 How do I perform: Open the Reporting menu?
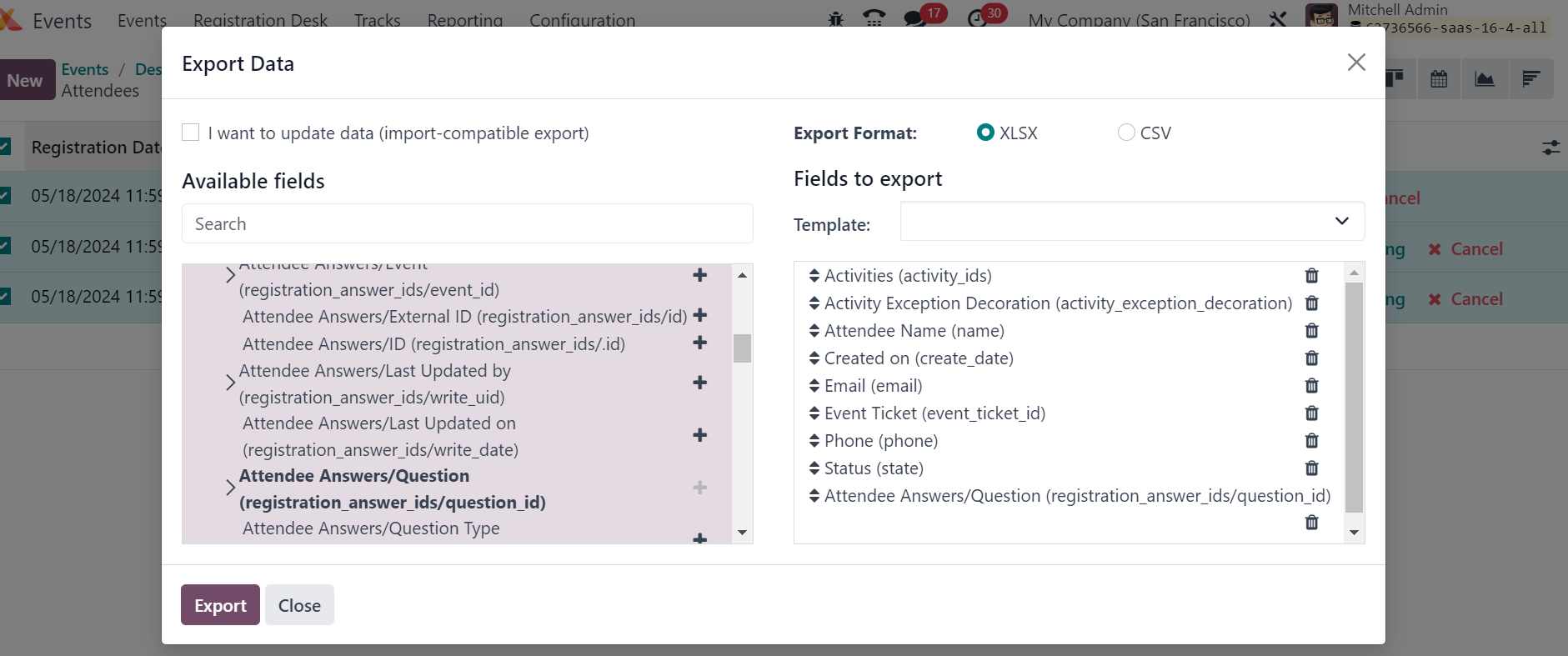pyautogui.click(x=464, y=20)
